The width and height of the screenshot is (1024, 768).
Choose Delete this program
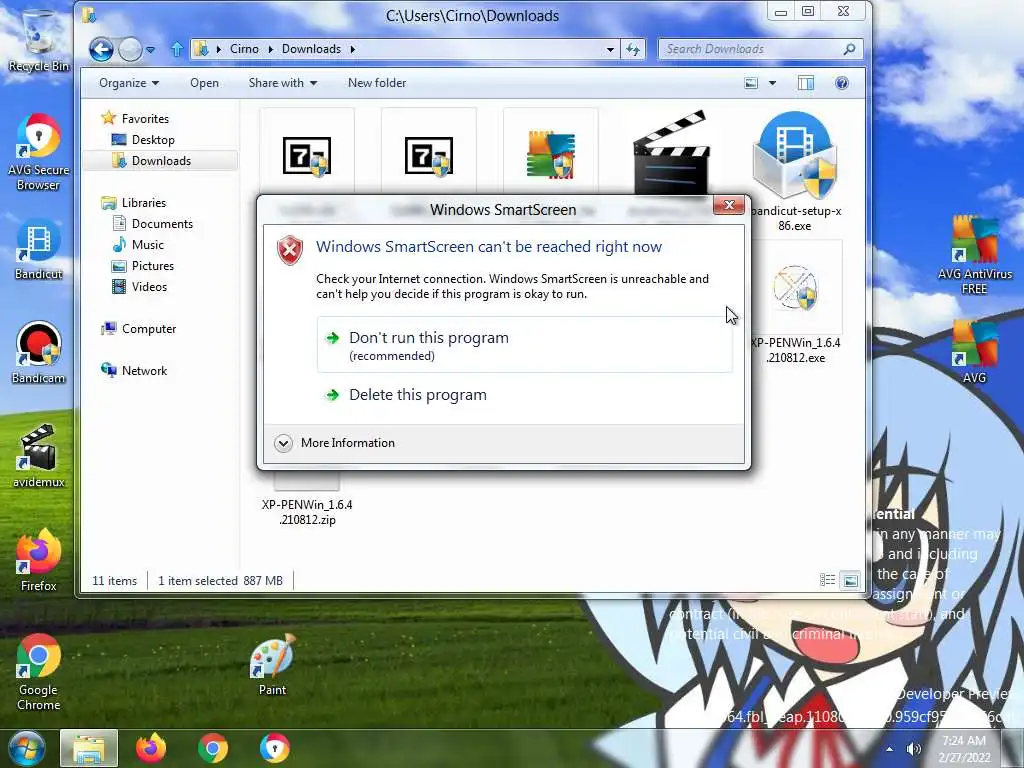point(524,395)
